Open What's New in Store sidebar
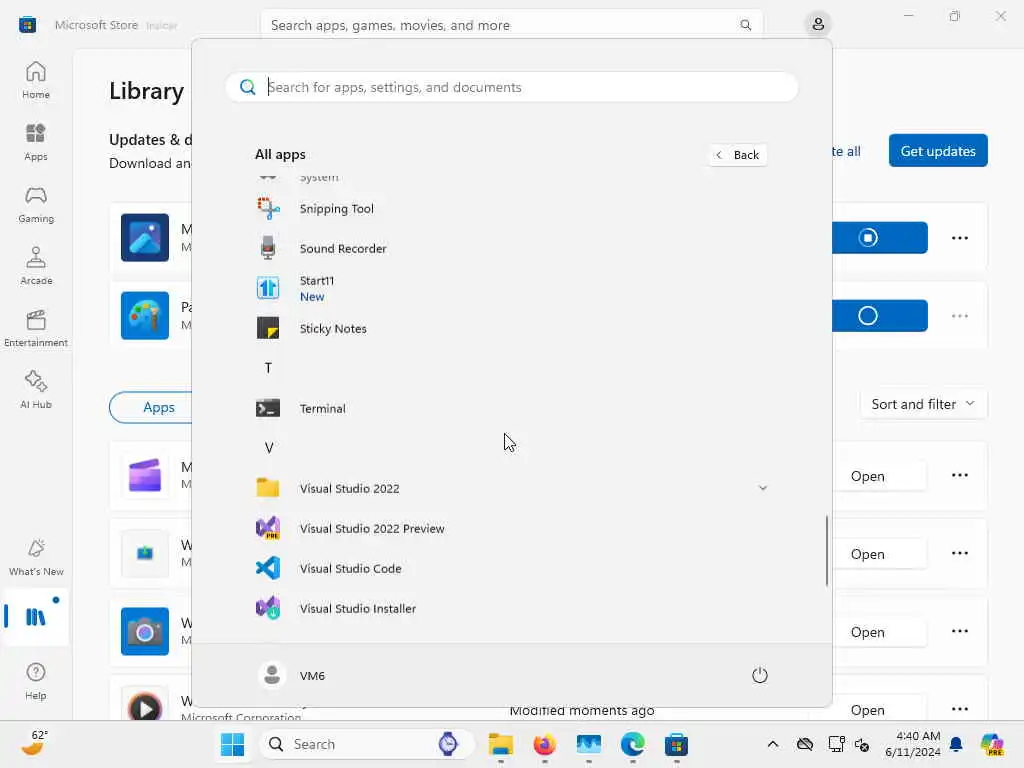 pos(36,557)
